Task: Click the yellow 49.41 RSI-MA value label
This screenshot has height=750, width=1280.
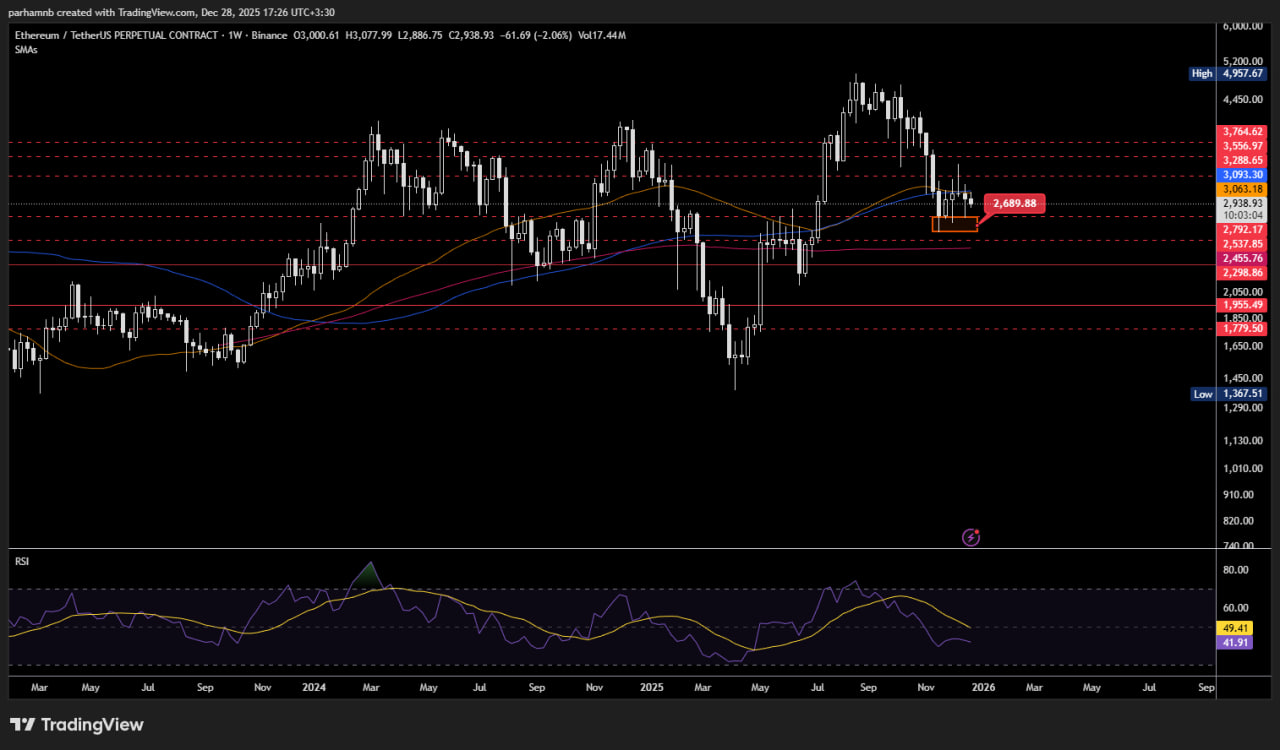Action: [1236, 628]
